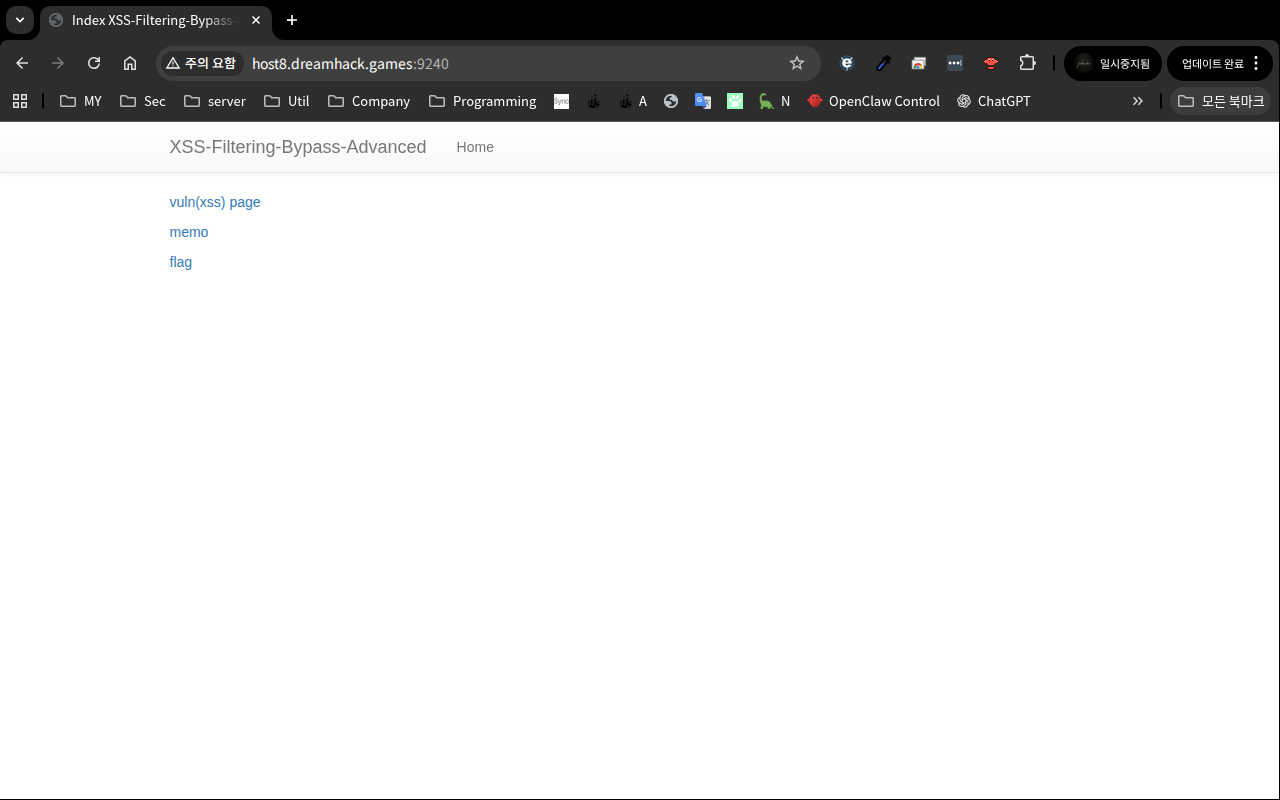Go to the browser home page

130,63
